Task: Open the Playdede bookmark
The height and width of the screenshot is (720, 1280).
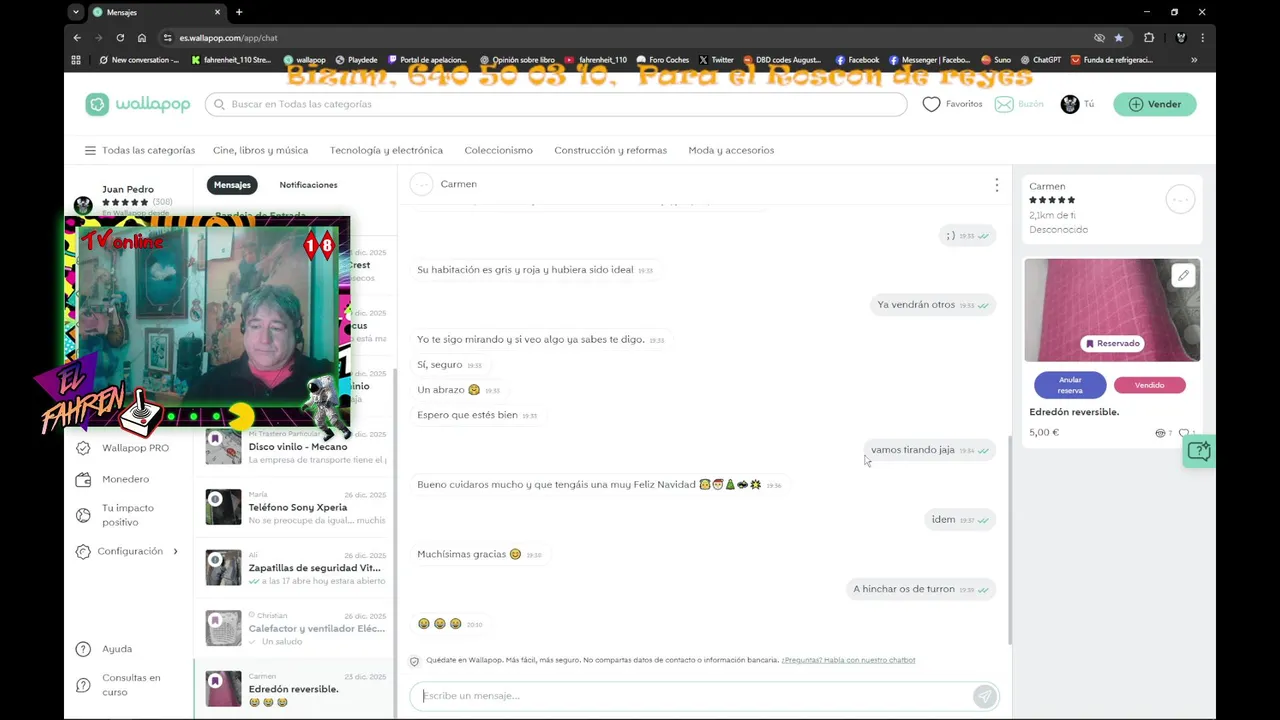Action: (356, 60)
